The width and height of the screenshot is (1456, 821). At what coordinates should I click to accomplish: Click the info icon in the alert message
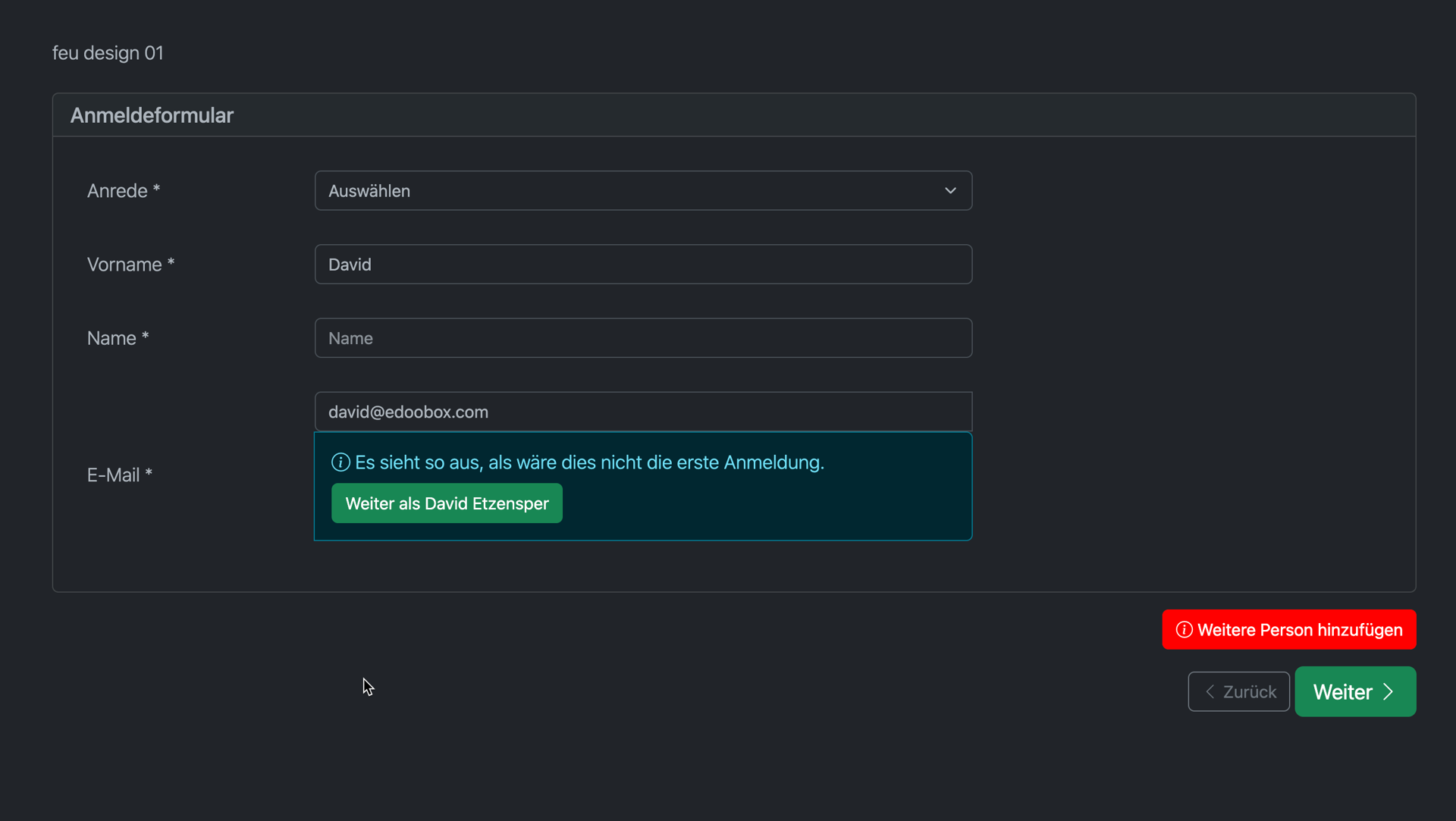pyautogui.click(x=340, y=462)
